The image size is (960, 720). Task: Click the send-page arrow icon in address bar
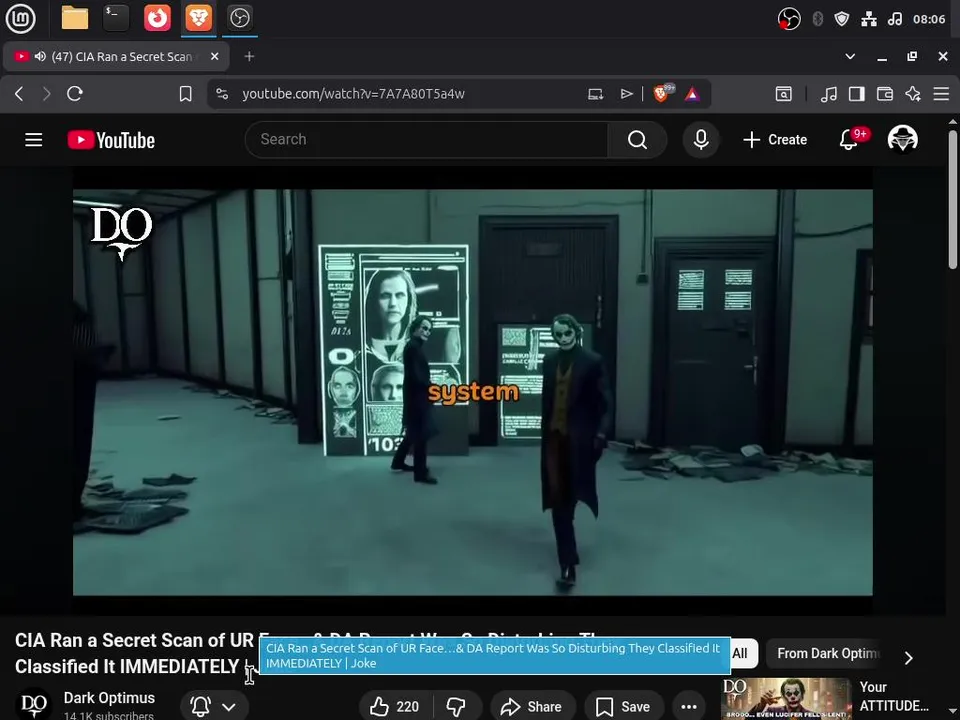tap(626, 94)
